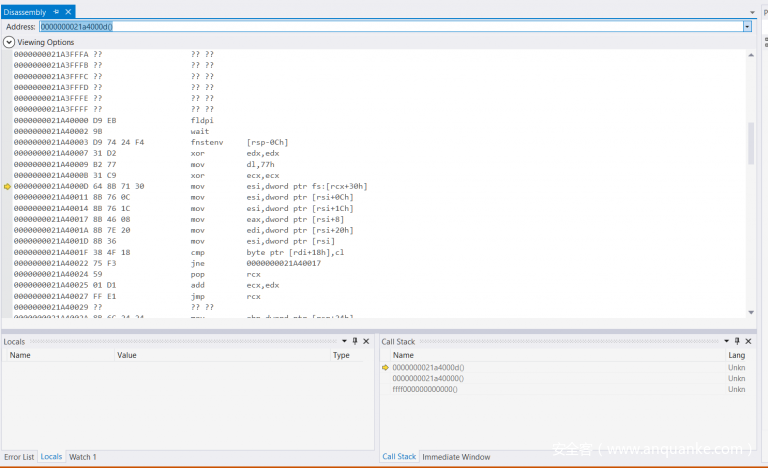
Task: Select the ffff000000000000() stack frame
Action: pyautogui.click(x=425, y=390)
